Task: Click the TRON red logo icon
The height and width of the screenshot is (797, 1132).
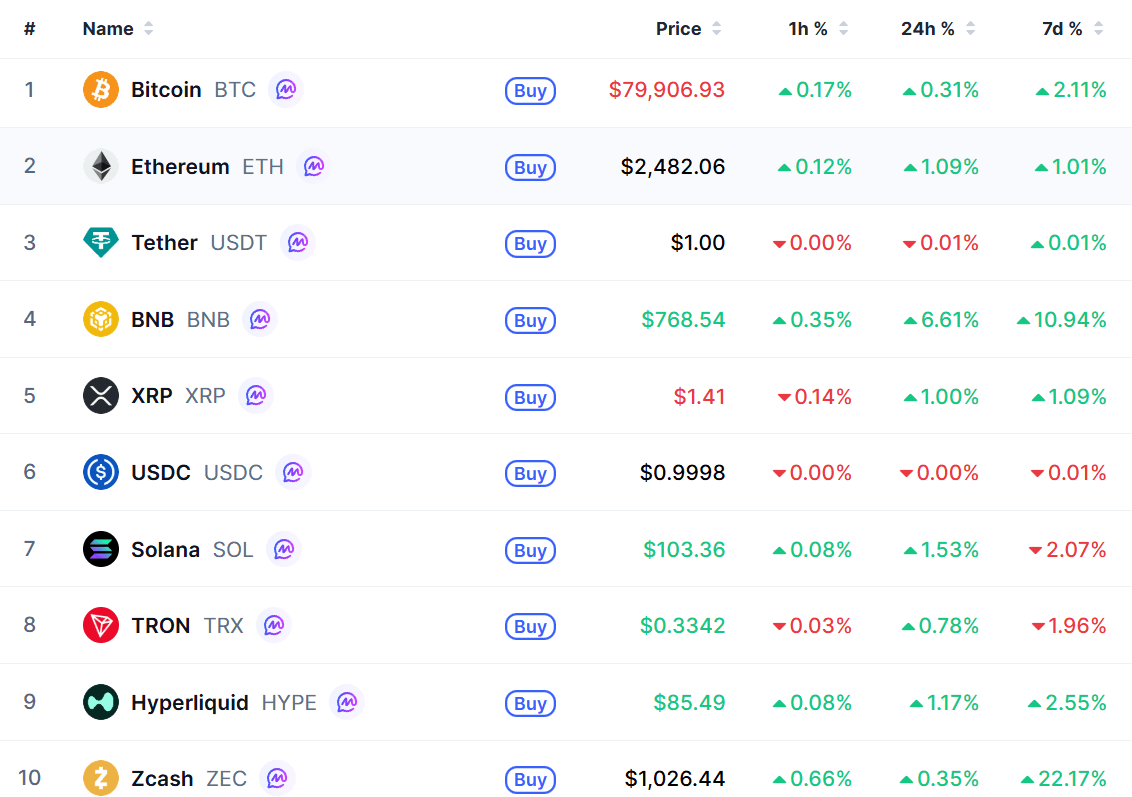Action: [100, 625]
